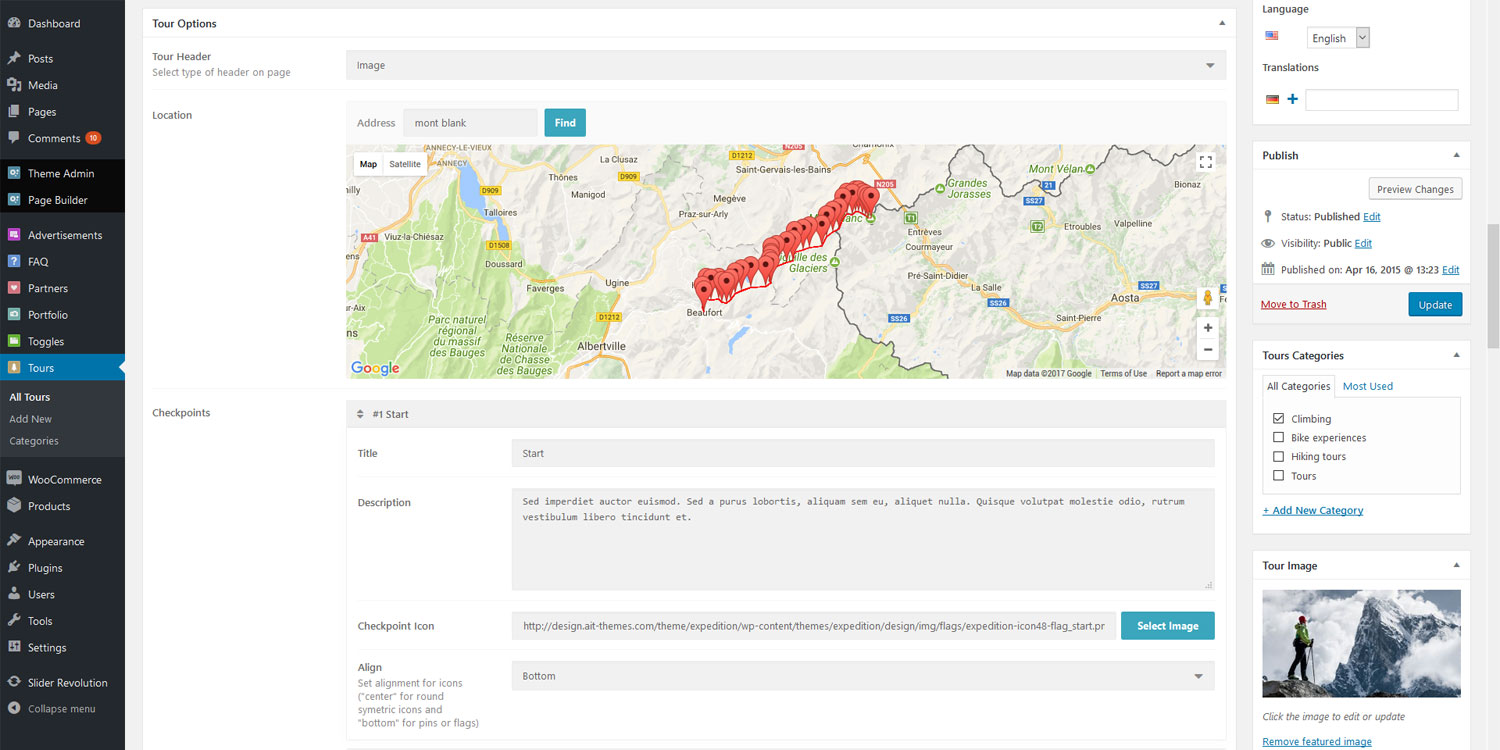The image size is (1500, 750).
Task: Enable the Bike experiences category checkbox
Action: (1278, 437)
